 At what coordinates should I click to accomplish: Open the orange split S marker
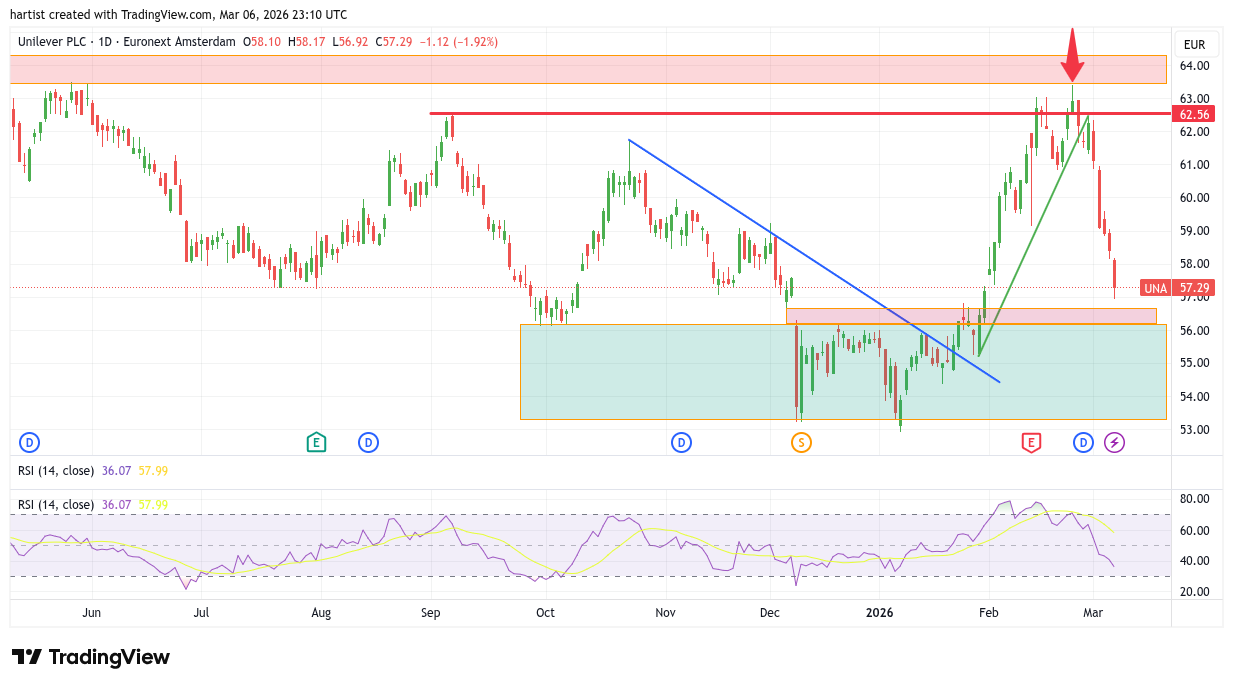coord(801,442)
